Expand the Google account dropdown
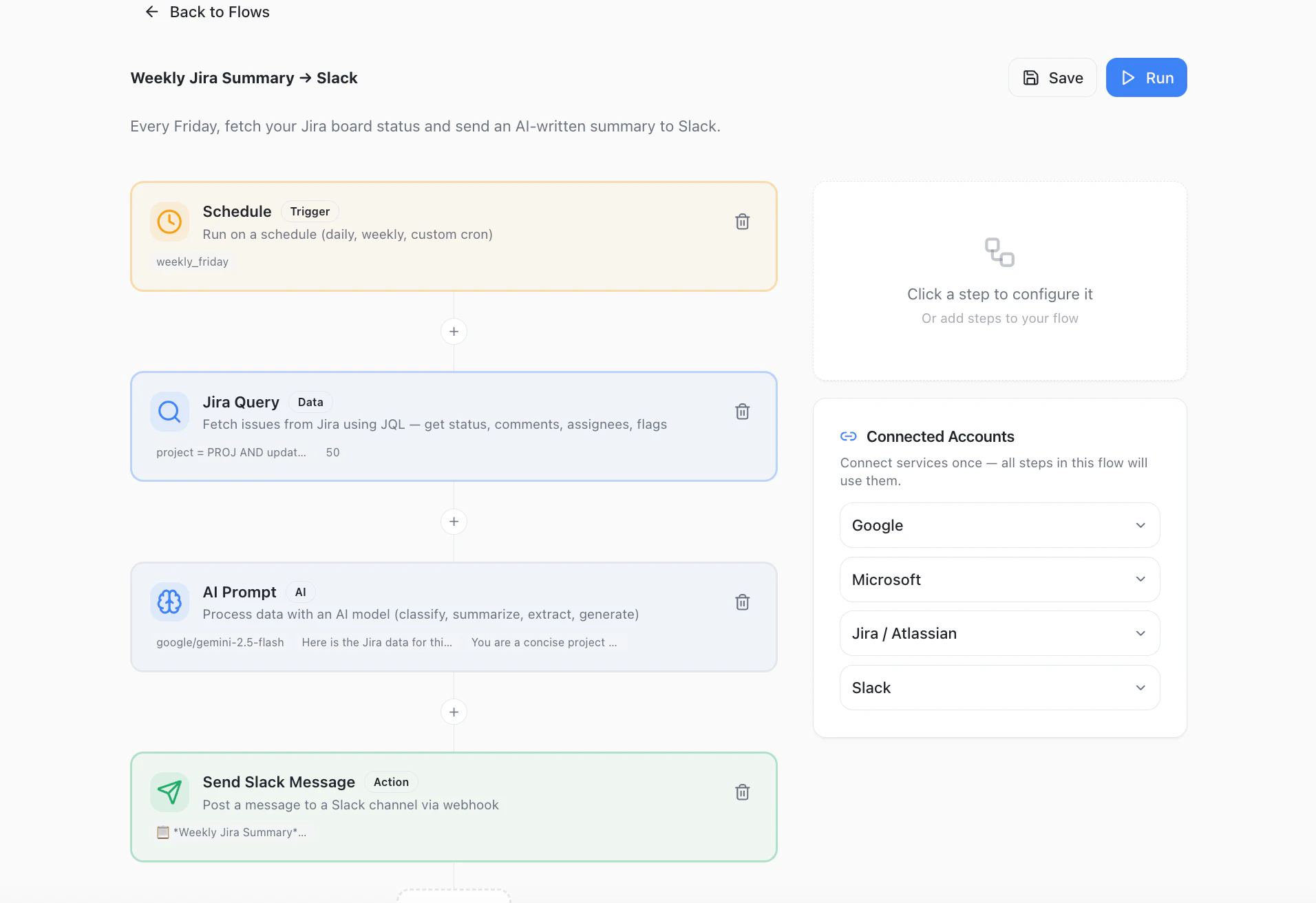Screen dimensions: 1316x903 999,525
